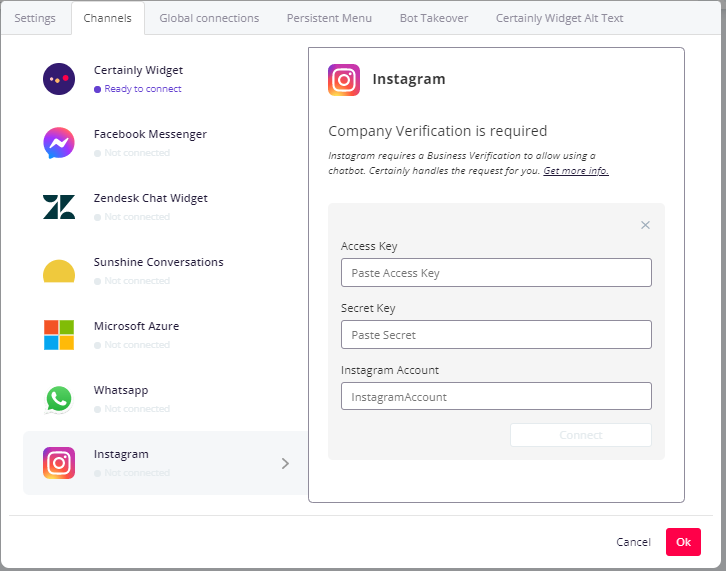
Task: Focus the Paste Access Key field
Action: tap(496, 273)
